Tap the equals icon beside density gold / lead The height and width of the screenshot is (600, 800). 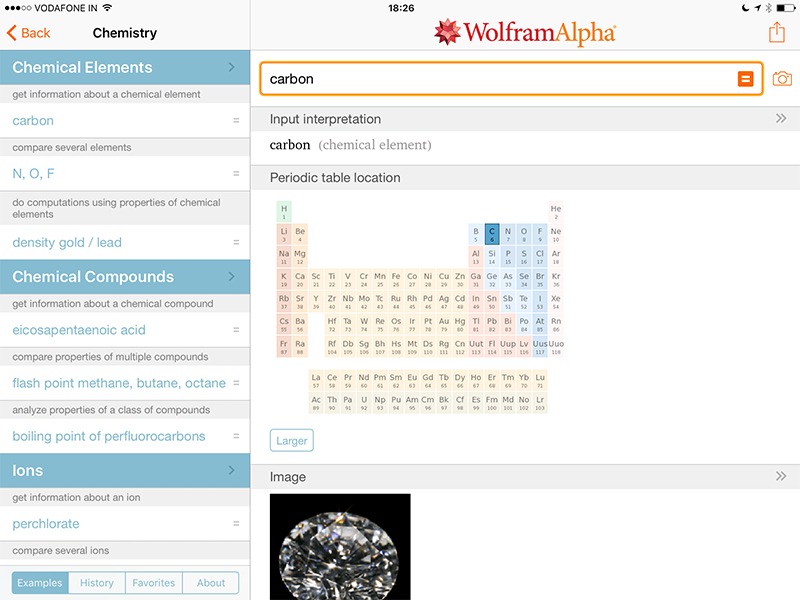pos(236,242)
